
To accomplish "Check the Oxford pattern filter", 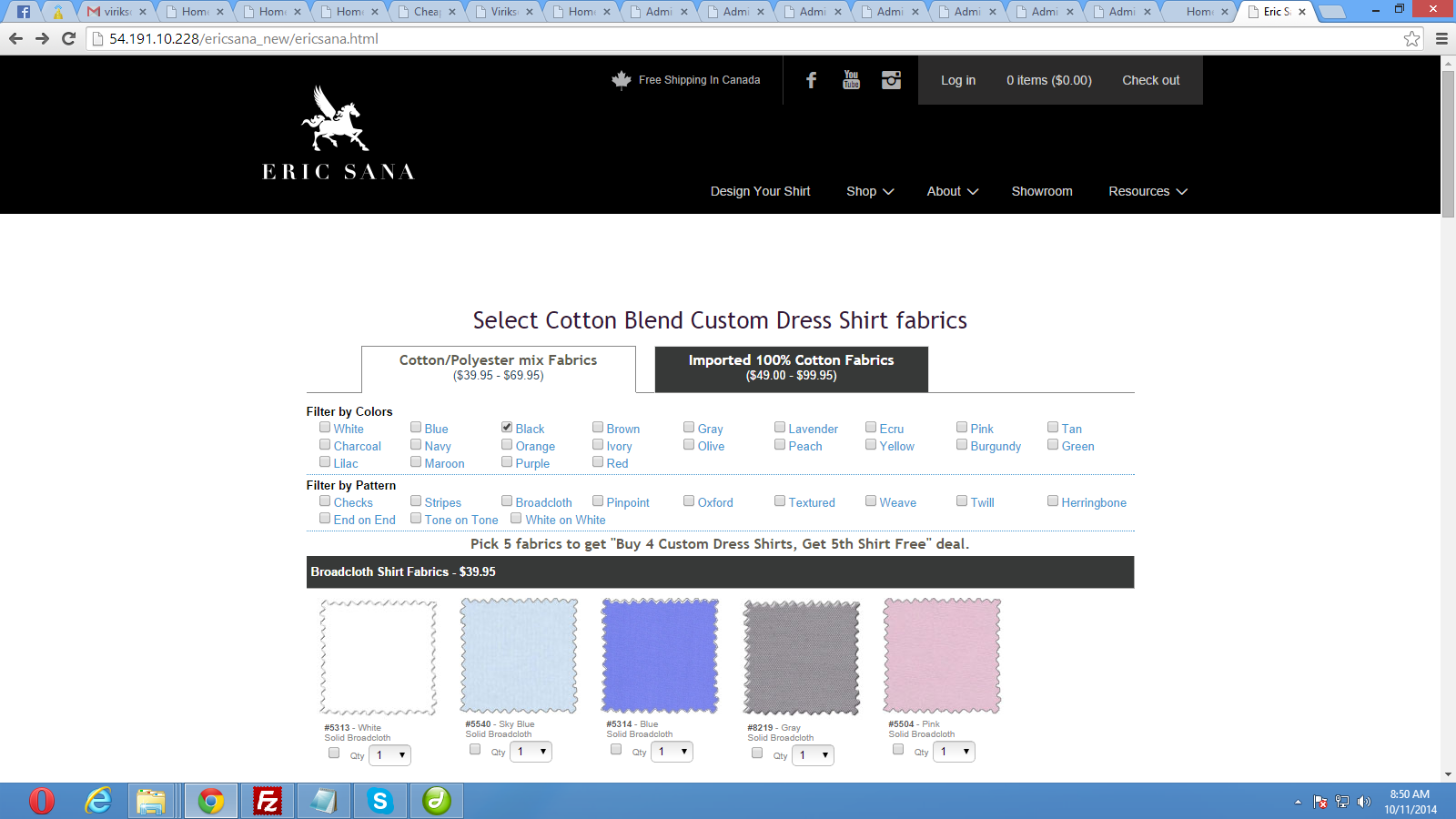I will coord(689,500).
